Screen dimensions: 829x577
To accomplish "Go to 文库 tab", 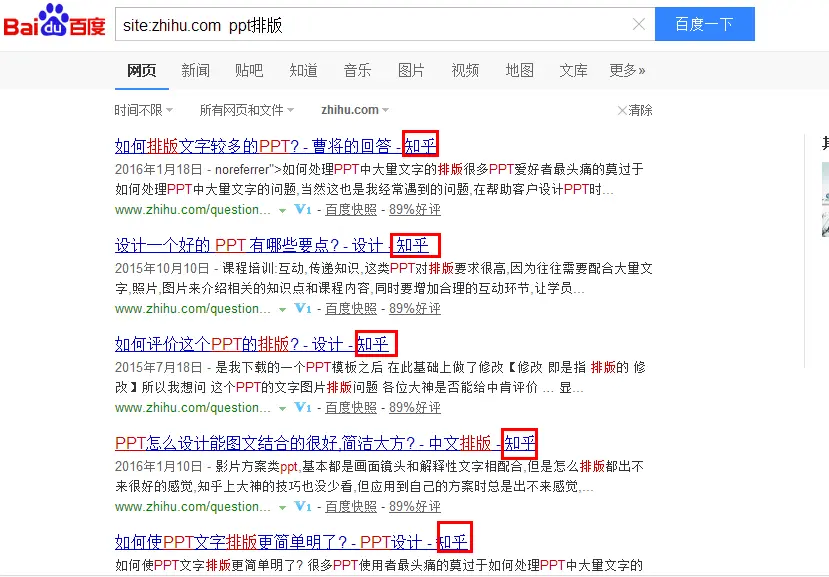I will pos(574,70).
